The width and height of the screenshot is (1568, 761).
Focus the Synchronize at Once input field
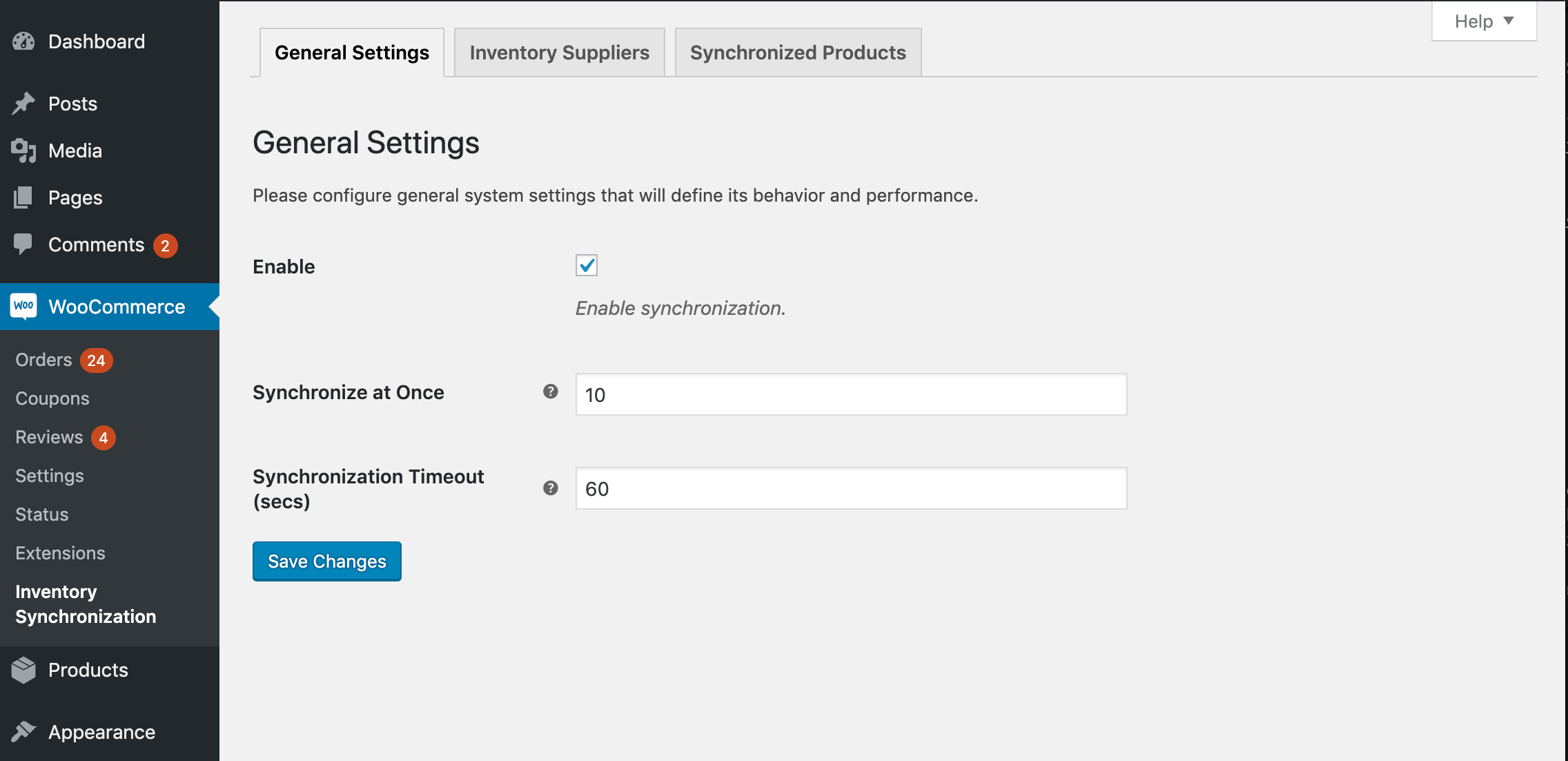pyautogui.click(x=851, y=394)
